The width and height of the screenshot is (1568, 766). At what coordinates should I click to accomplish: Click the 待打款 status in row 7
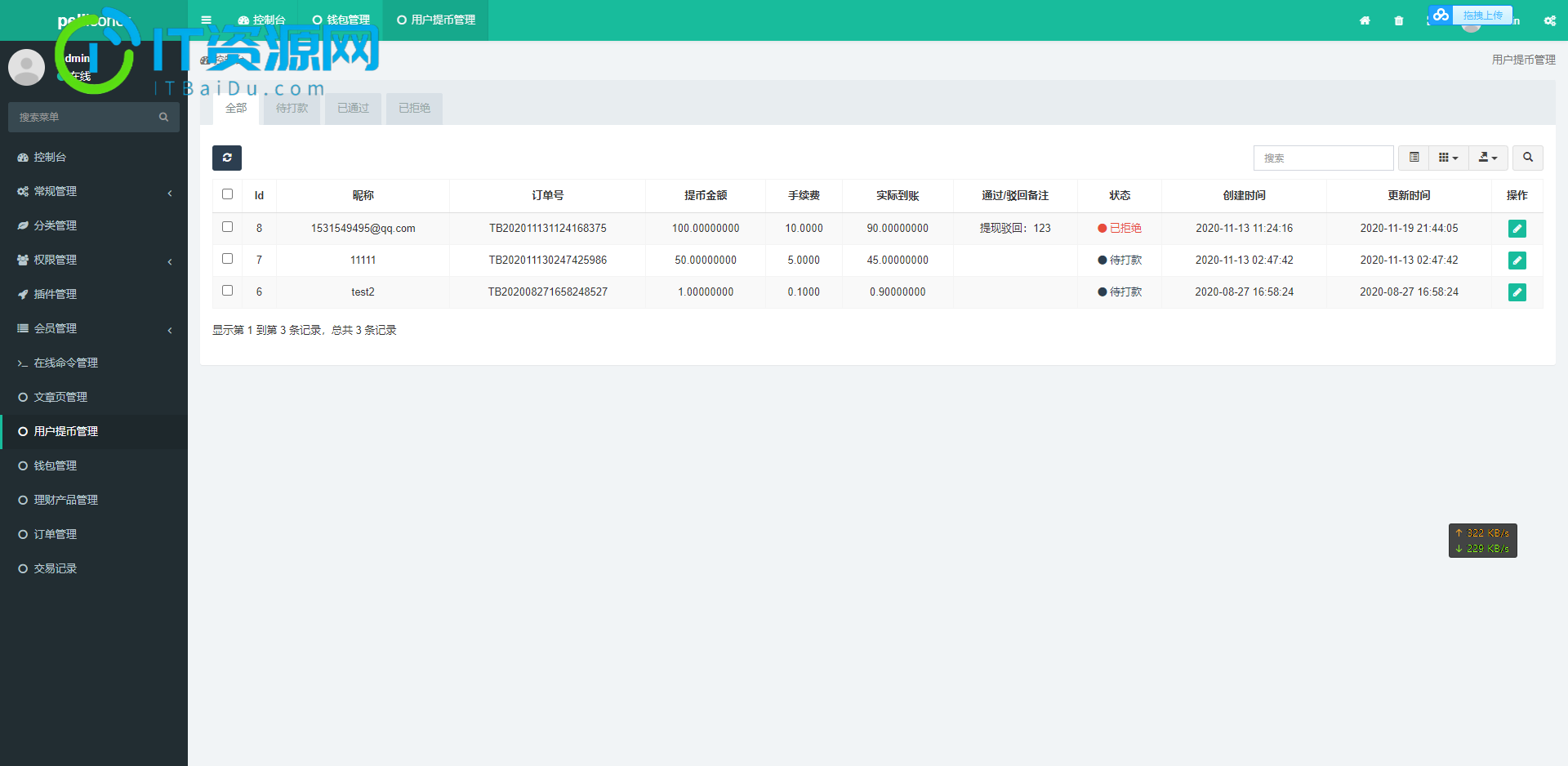pyautogui.click(x=1120, y=260)
